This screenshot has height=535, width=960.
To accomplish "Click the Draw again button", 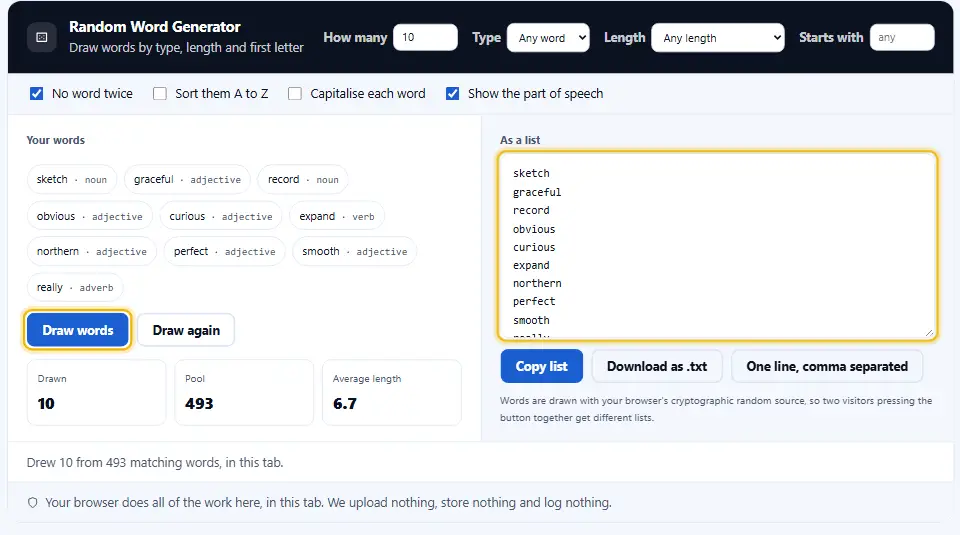I will click(186, 330).
